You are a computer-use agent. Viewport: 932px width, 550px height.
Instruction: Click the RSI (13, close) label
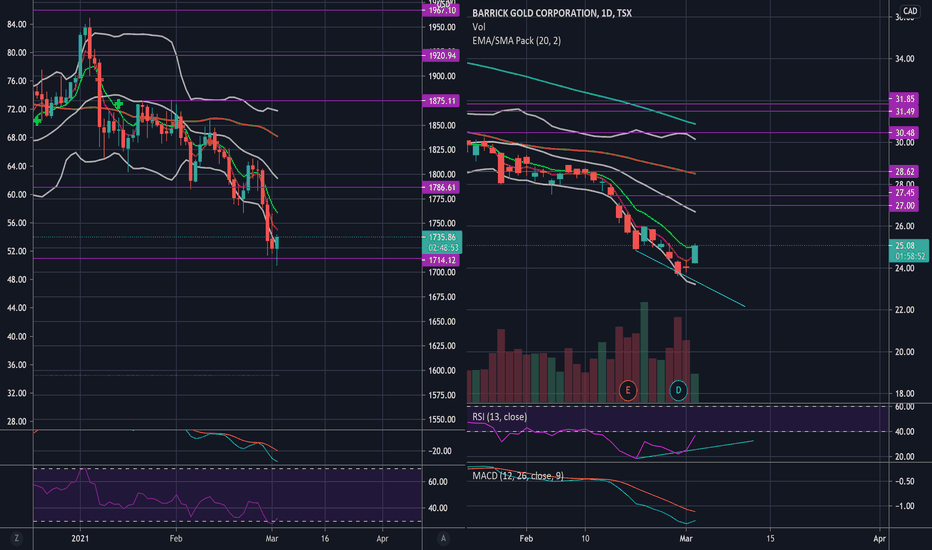point(499,417)
